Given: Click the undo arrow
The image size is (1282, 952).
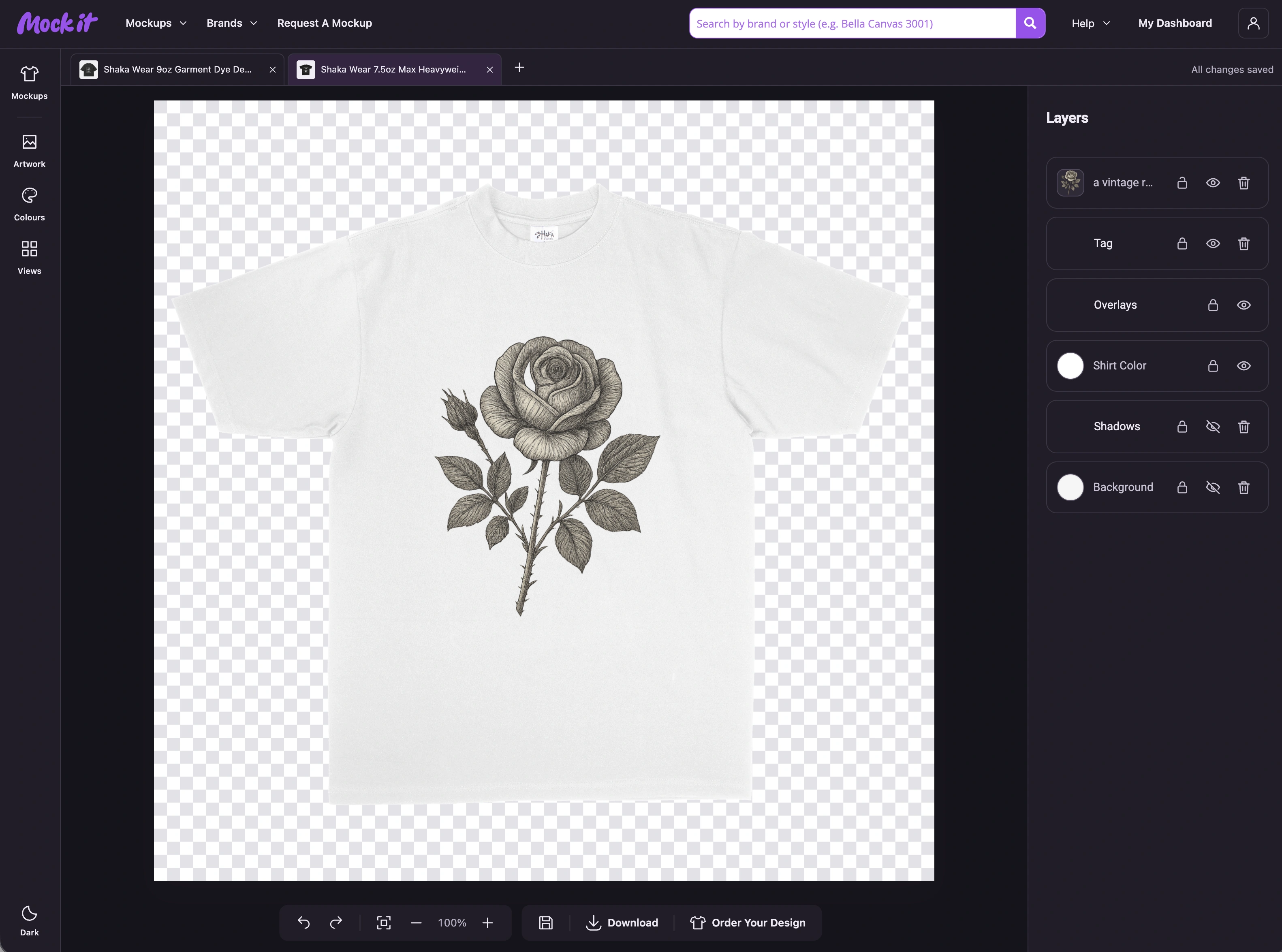Looking at the screenshot, I should (304, 922).
